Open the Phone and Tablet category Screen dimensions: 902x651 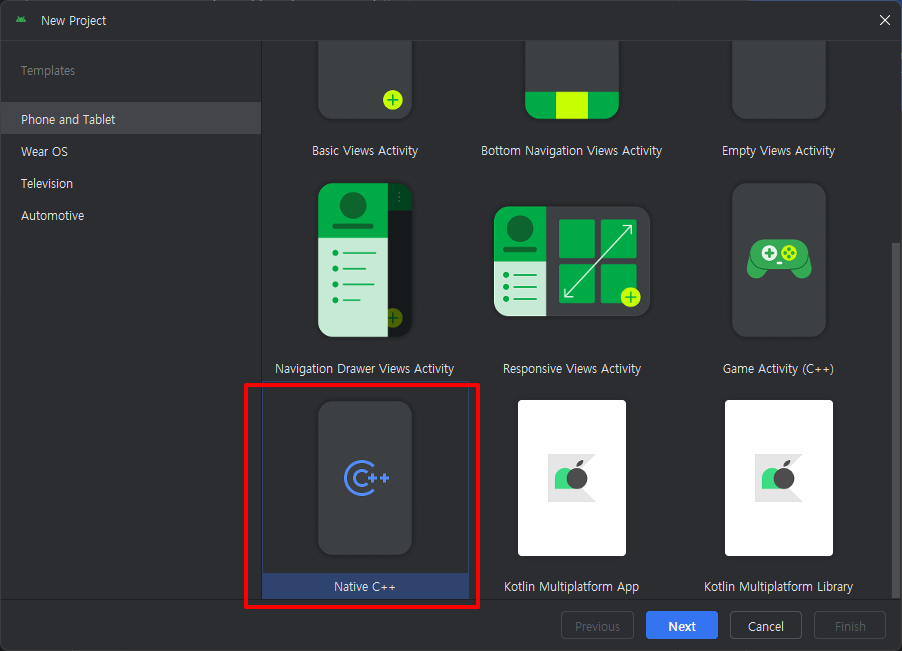click(x=131, y=118)
